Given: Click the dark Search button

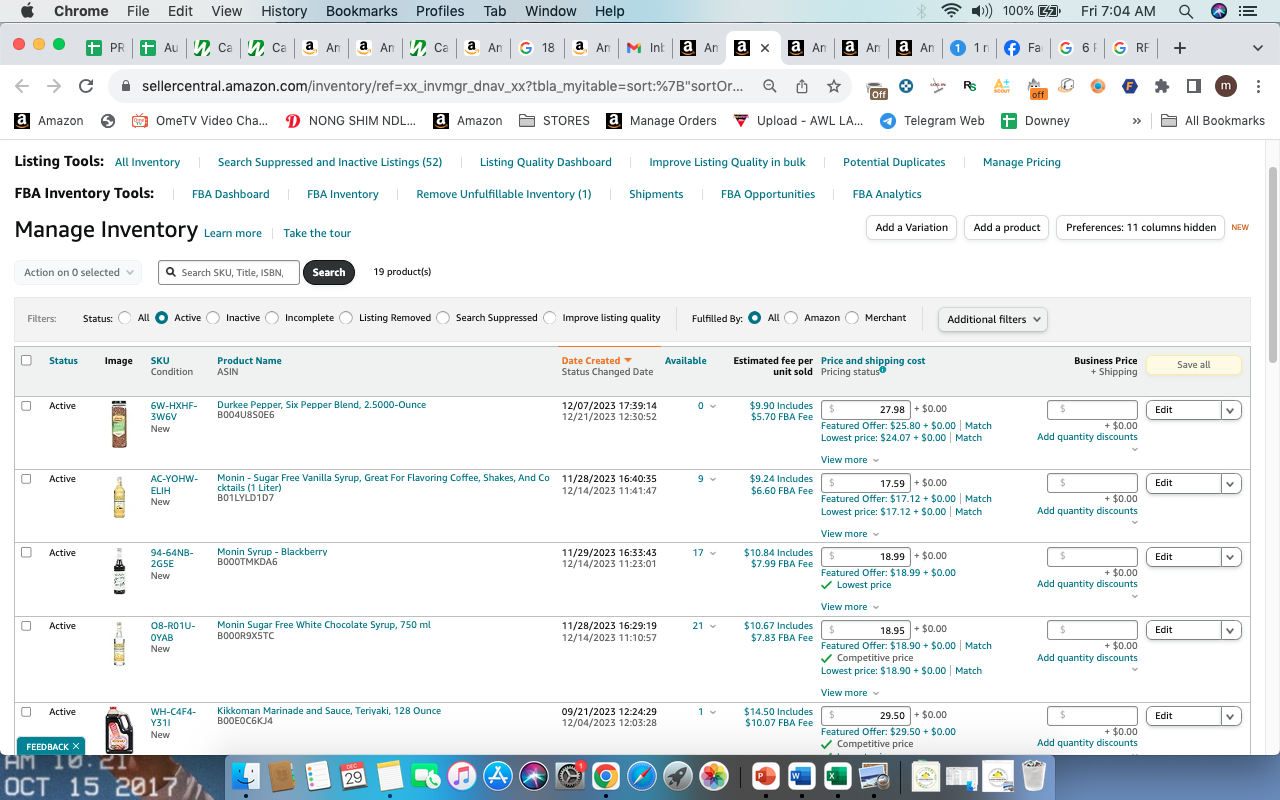Looking at the screenshot, I should pos(329,272).
